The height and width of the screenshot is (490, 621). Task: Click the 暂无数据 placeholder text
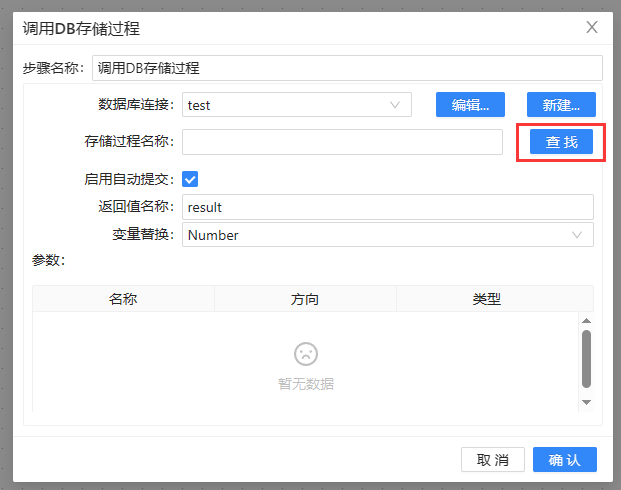click(x=305, y=384)
